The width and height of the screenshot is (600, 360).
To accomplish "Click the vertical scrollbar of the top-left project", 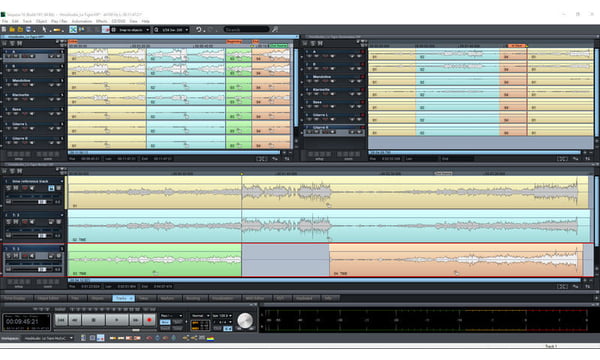I will tap(295, 88).
